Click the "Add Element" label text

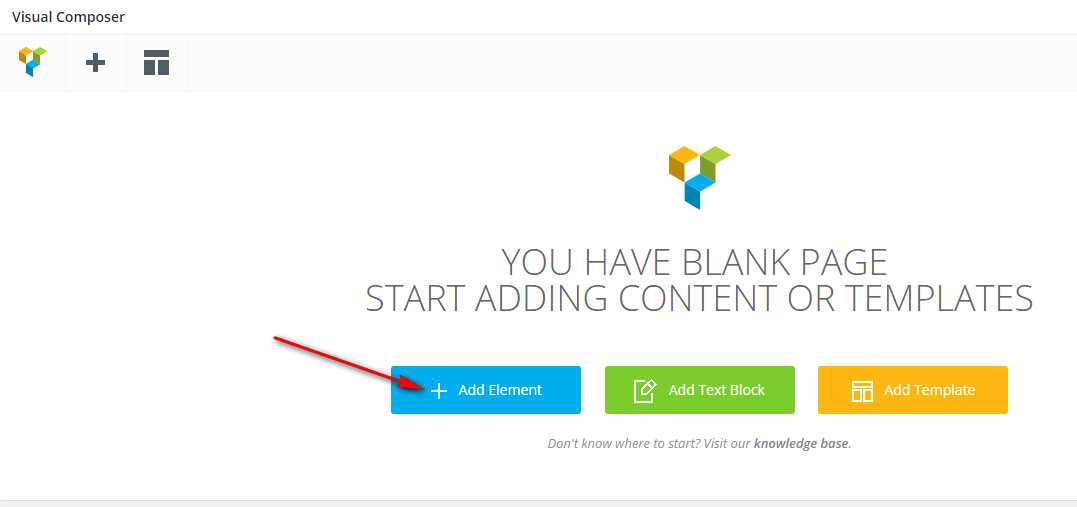tap(500, 390)
